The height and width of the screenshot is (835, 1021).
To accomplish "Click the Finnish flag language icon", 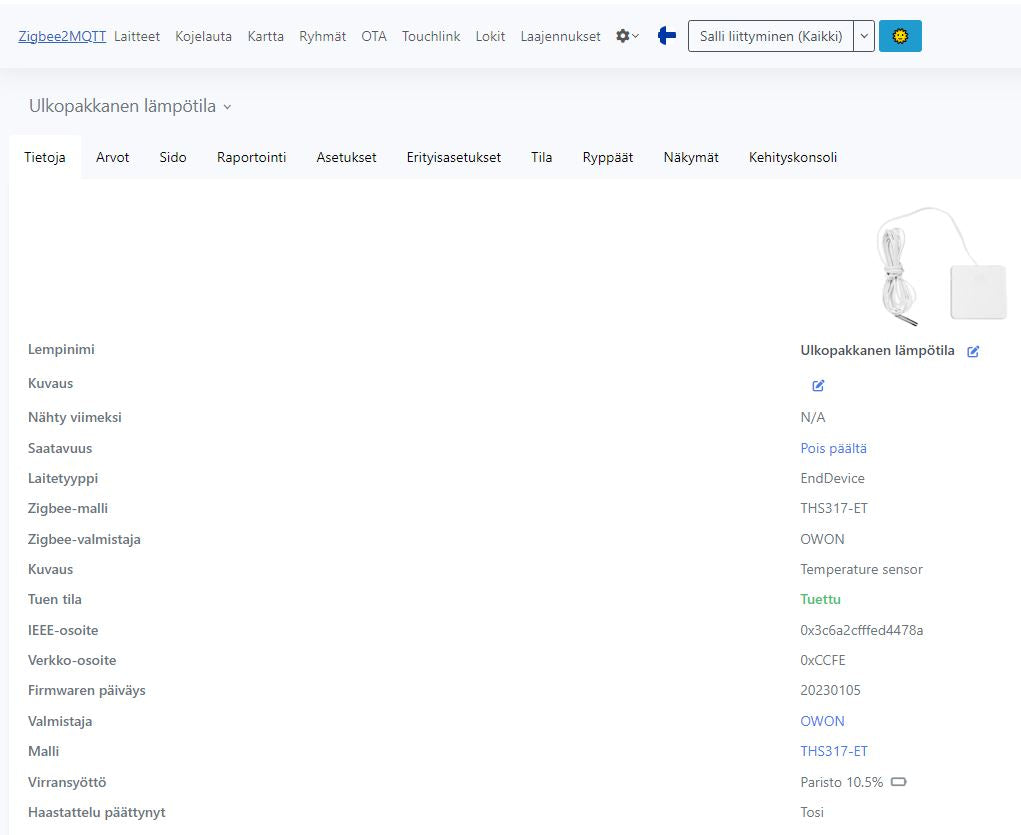I will tap(666, 36).
